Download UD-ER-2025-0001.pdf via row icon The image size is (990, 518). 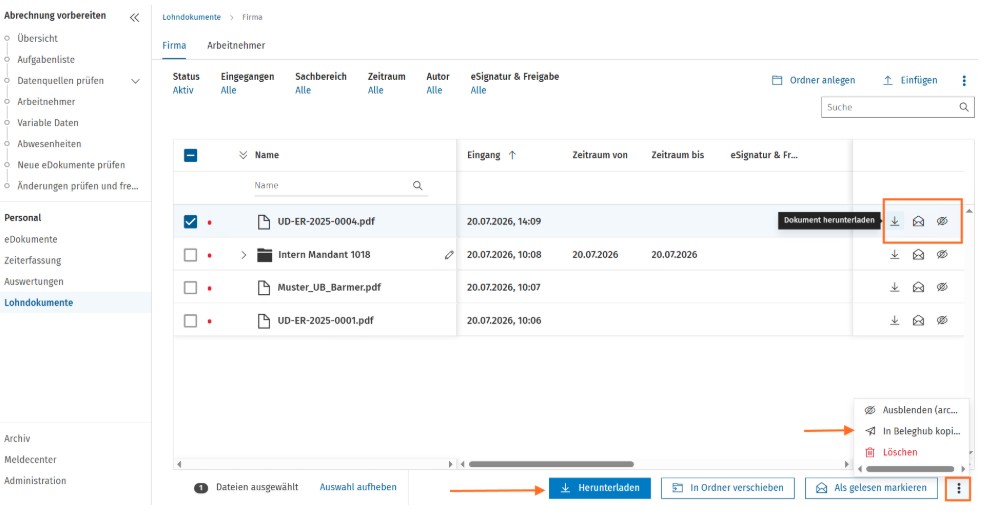pos(895,320)
